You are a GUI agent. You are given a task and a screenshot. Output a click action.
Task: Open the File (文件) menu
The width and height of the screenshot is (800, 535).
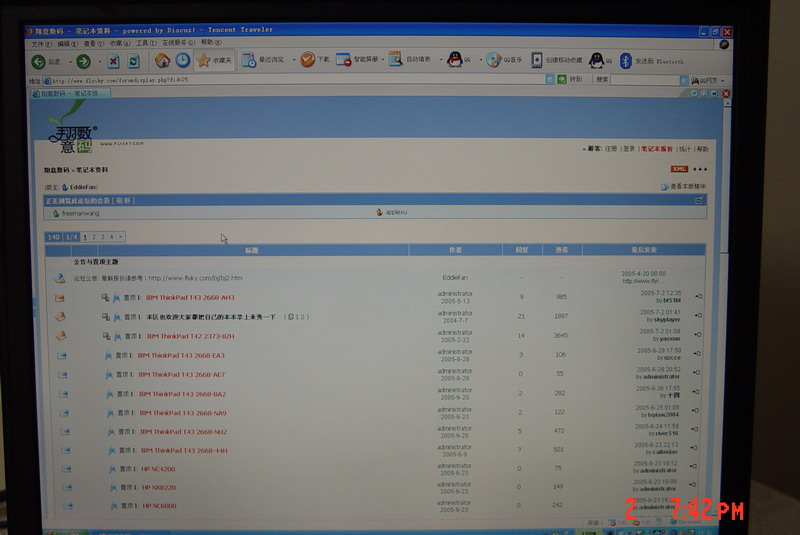41,44
